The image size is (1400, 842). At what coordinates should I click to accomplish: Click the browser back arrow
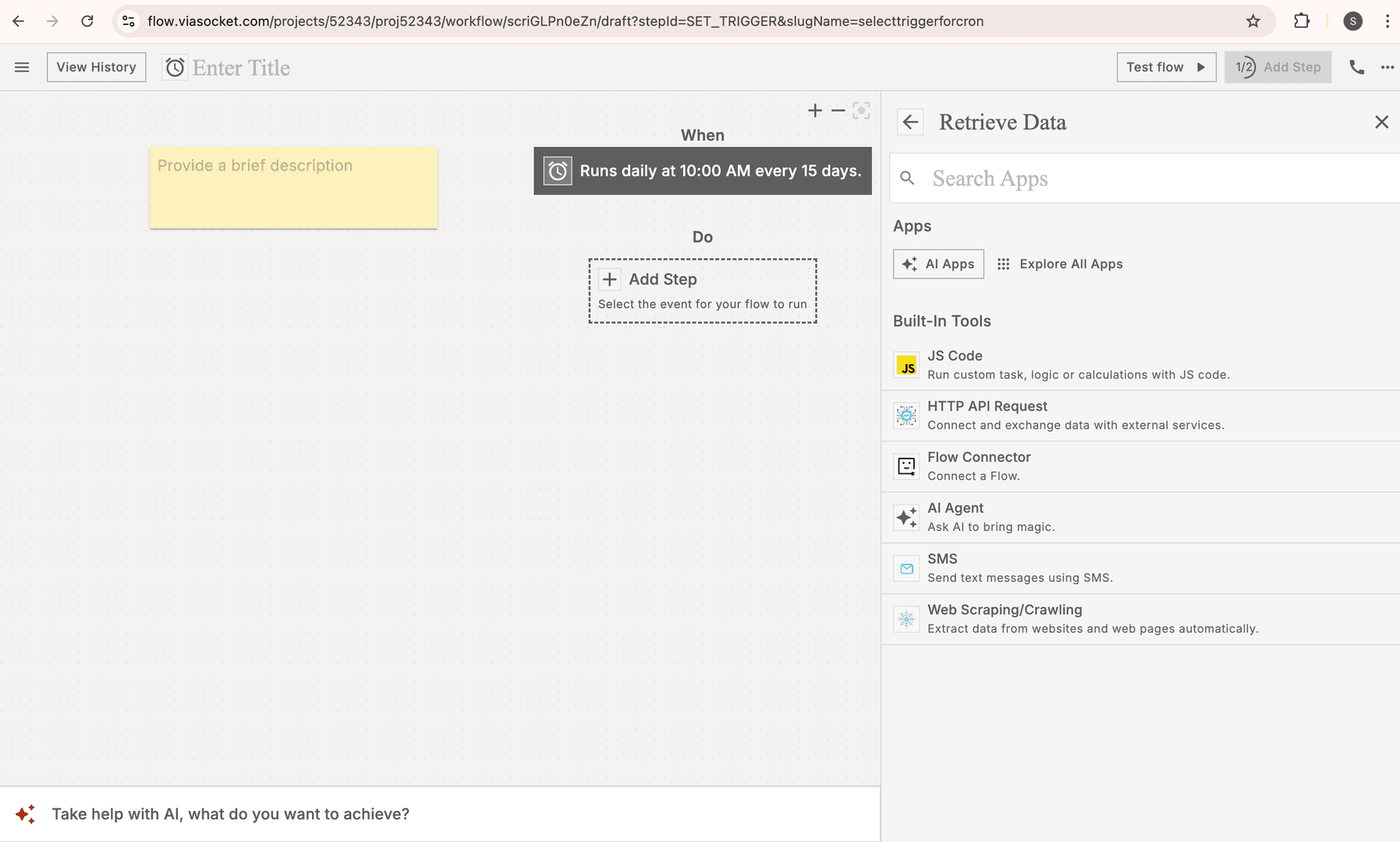click(19, 21)
